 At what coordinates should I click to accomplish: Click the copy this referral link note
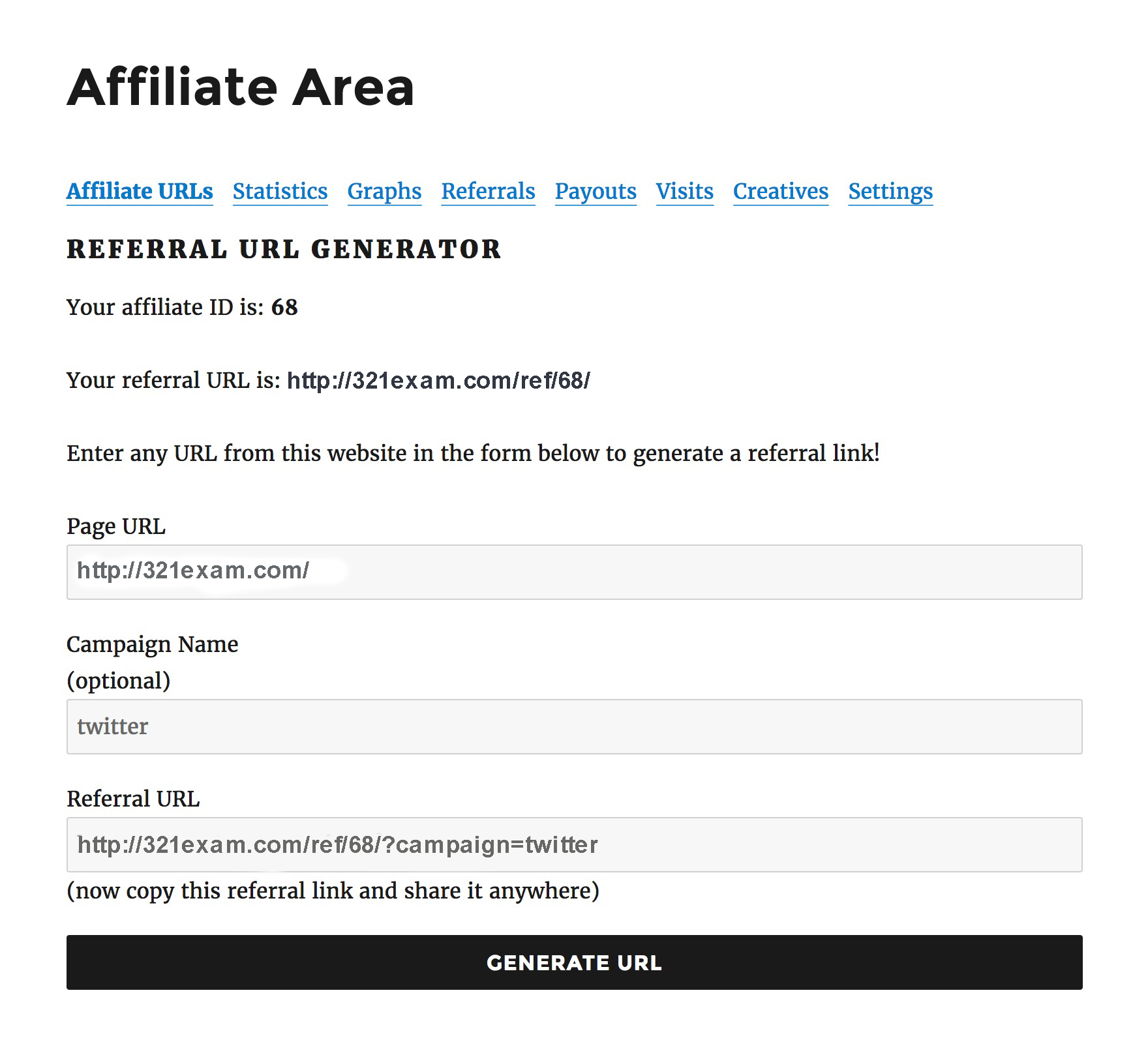pyautogui.click(x=333, y=891)
